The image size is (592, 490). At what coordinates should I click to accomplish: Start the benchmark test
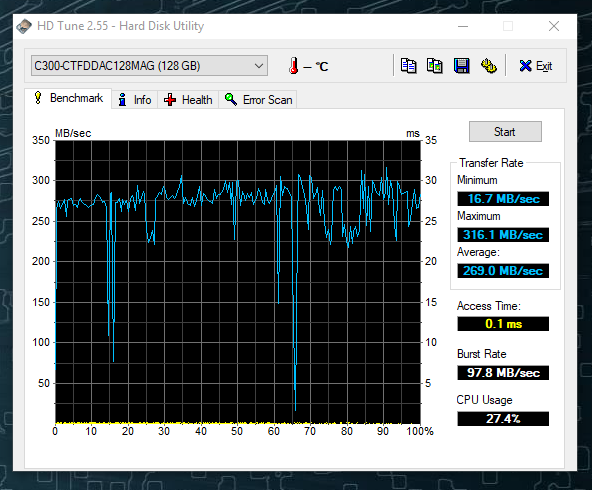pos(505,132)
